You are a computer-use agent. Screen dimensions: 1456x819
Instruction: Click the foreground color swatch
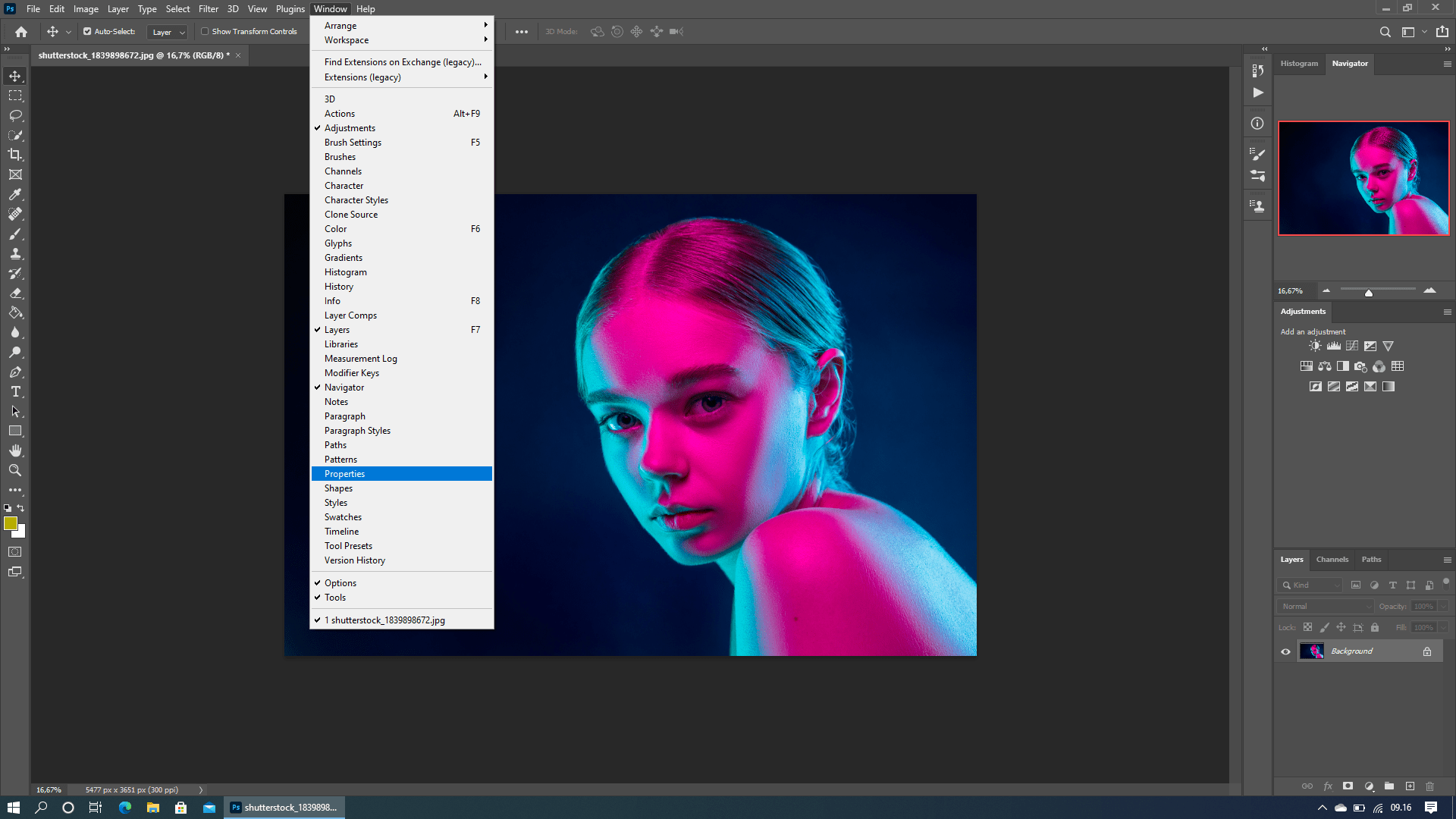point(10,523)
